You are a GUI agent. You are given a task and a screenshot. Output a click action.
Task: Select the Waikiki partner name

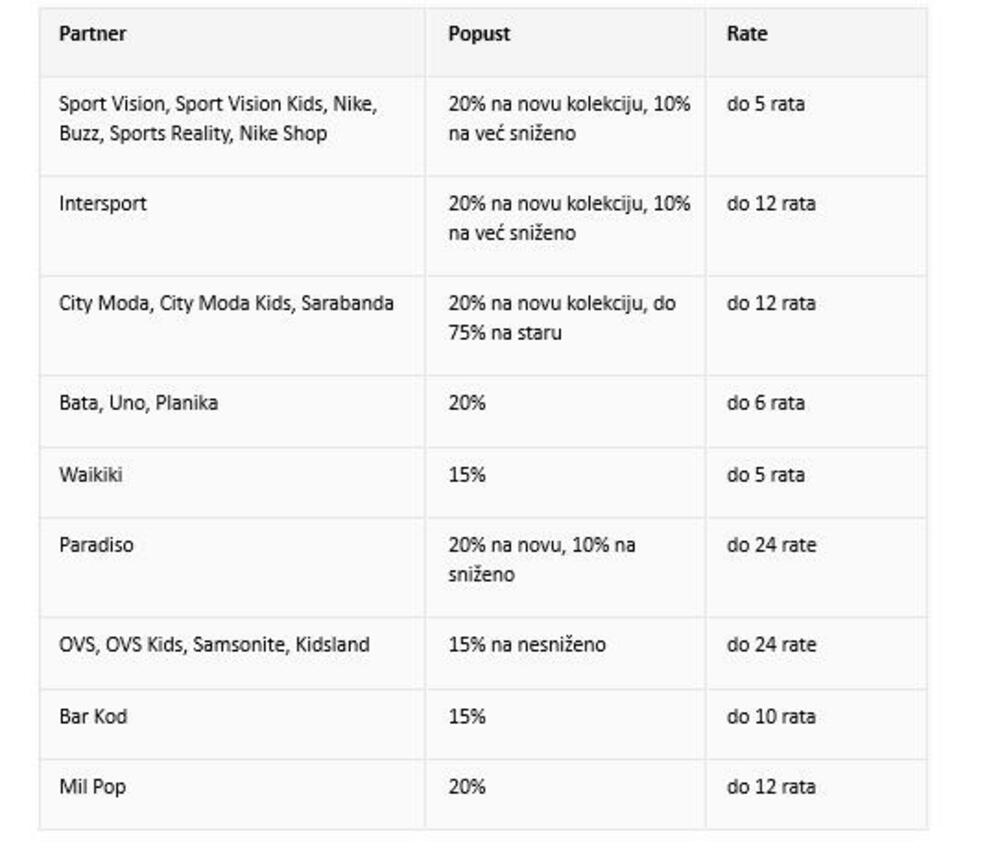tap(91, 475)
